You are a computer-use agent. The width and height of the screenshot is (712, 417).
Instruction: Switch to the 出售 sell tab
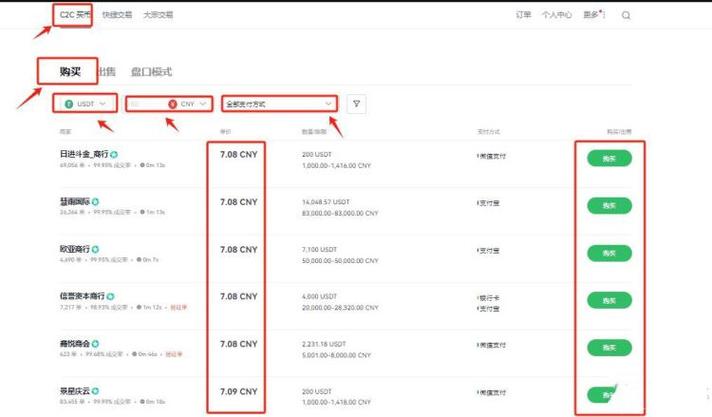[x=106, y=72]
